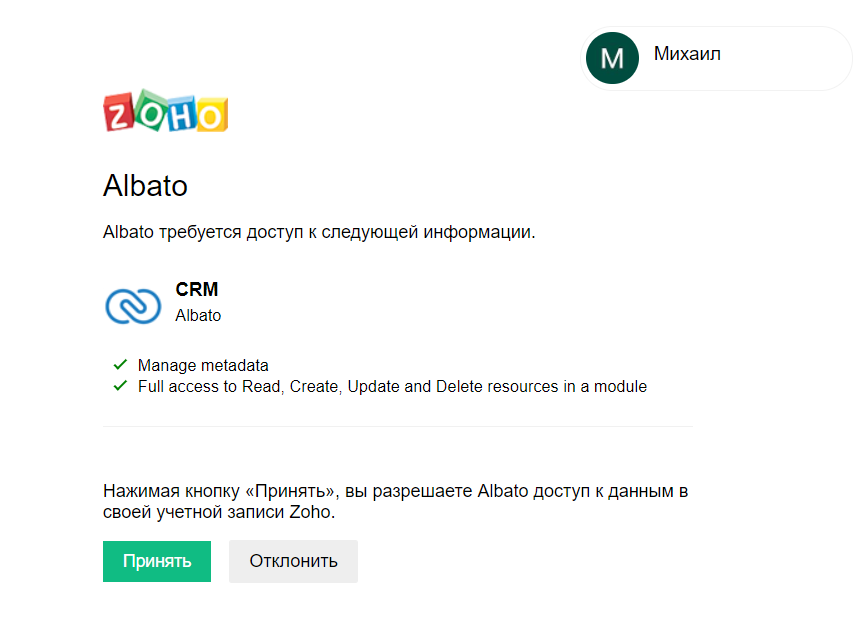Click the red Z tile in the logo
This screenshot has width=860, height=631.
[x=119, y=114]
